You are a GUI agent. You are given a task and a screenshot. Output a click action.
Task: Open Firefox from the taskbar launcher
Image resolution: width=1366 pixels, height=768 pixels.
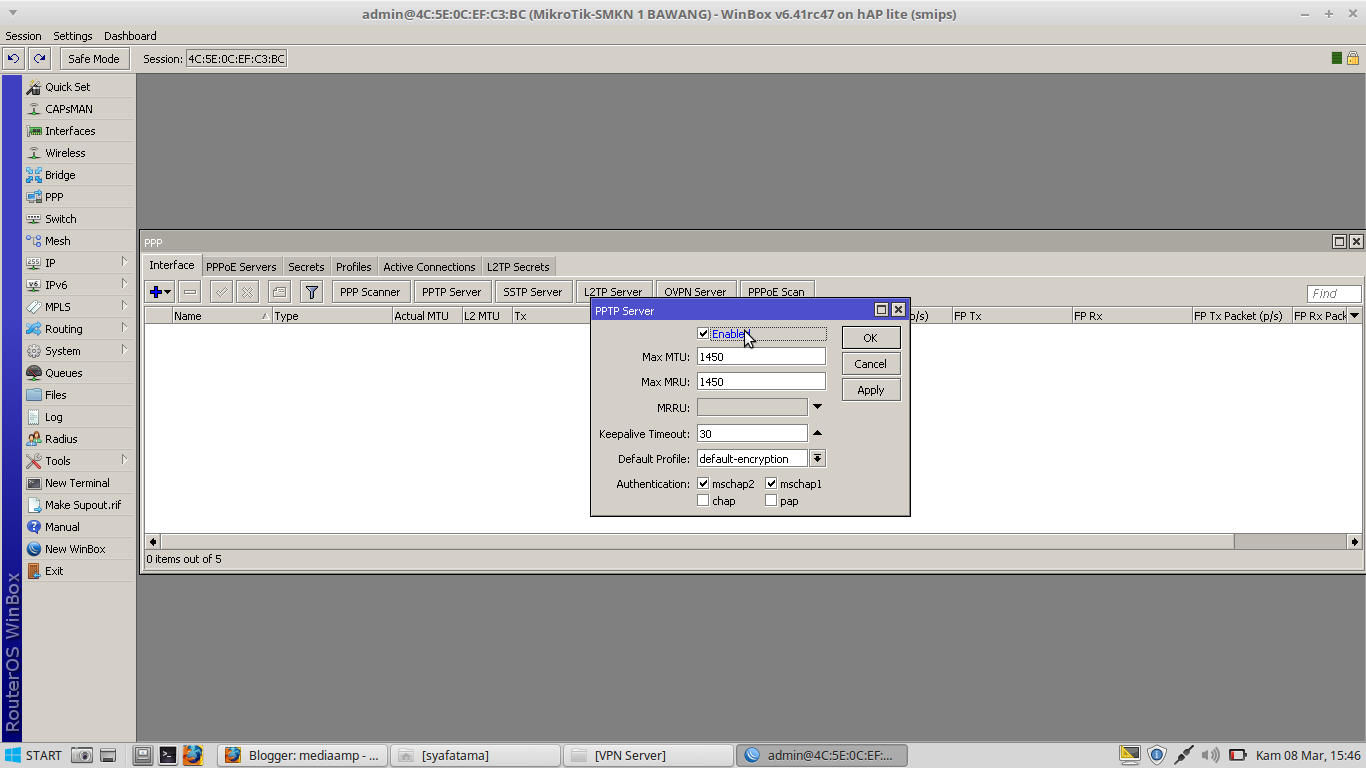coord(193,755)
